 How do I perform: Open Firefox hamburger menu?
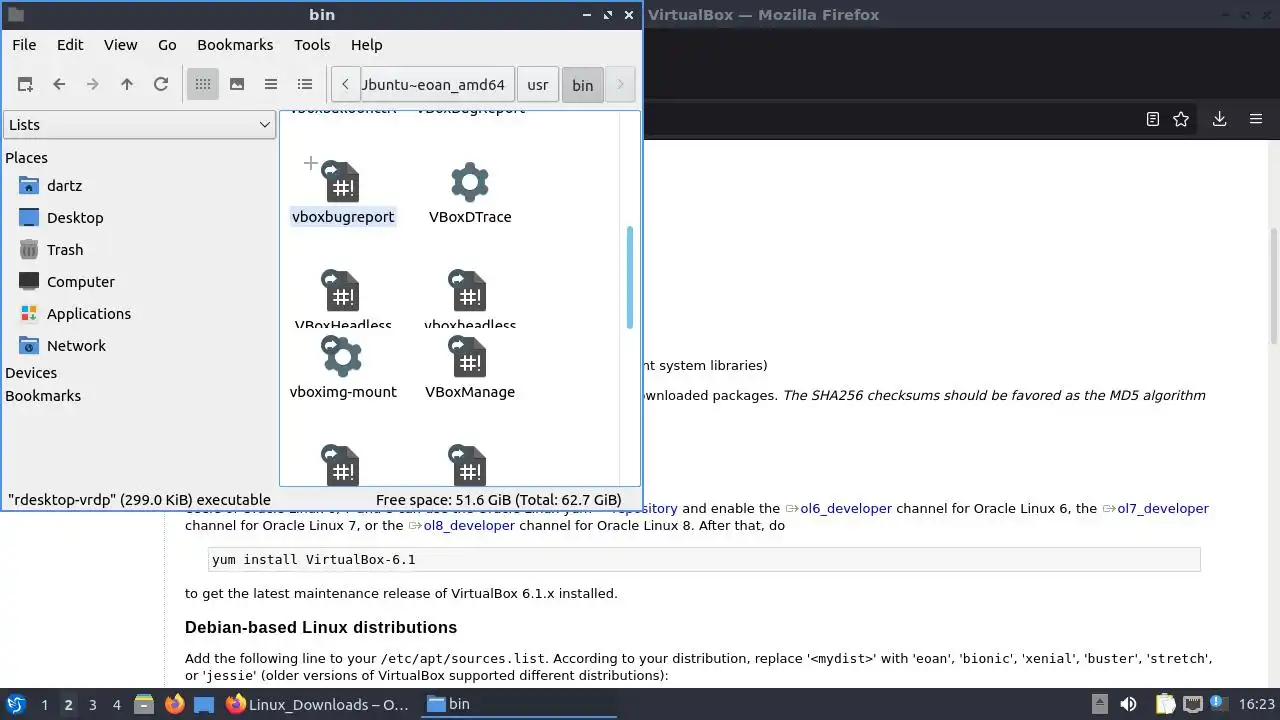[1256, 119]
